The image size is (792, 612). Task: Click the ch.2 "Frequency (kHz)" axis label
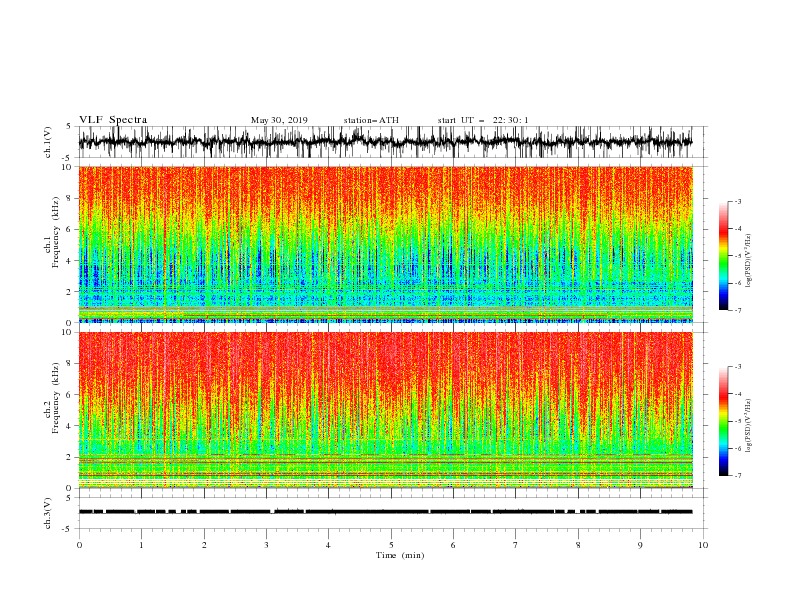56,397
